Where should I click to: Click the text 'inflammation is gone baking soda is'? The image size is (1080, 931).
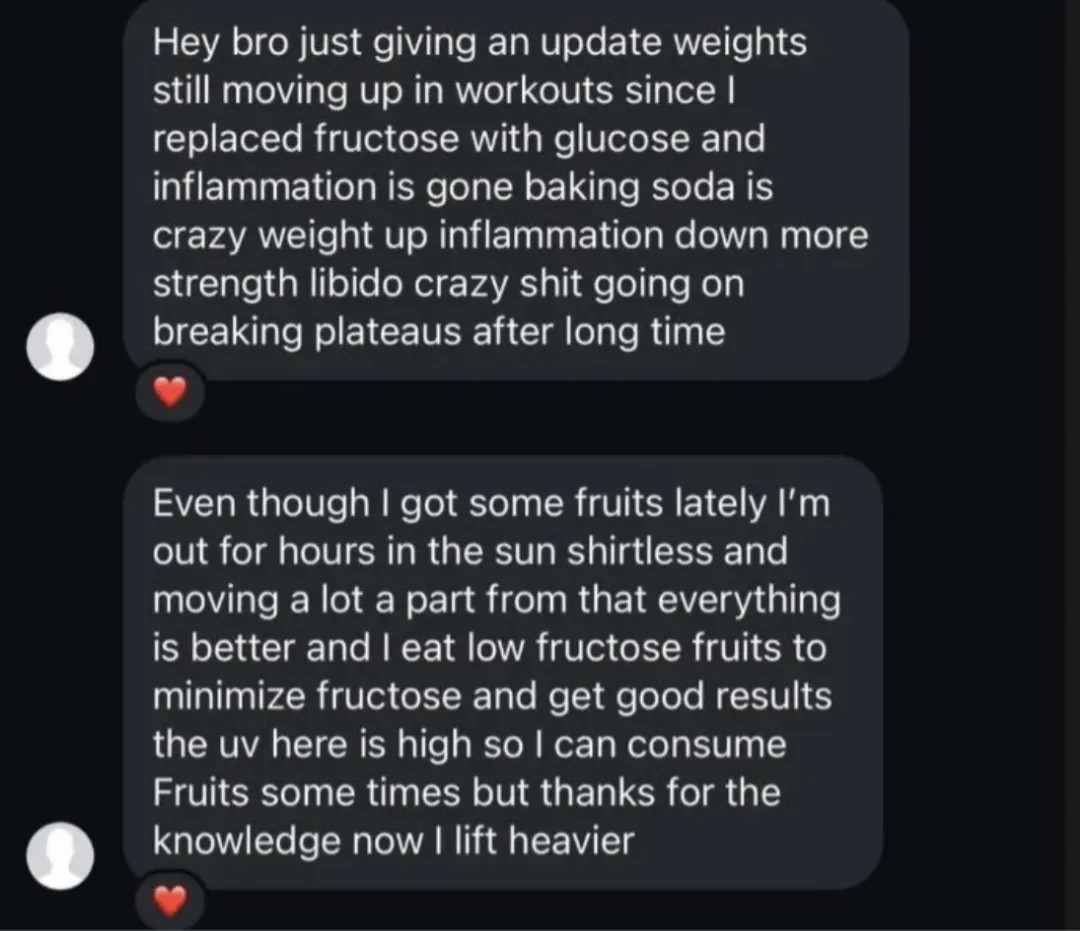[463, 187]
